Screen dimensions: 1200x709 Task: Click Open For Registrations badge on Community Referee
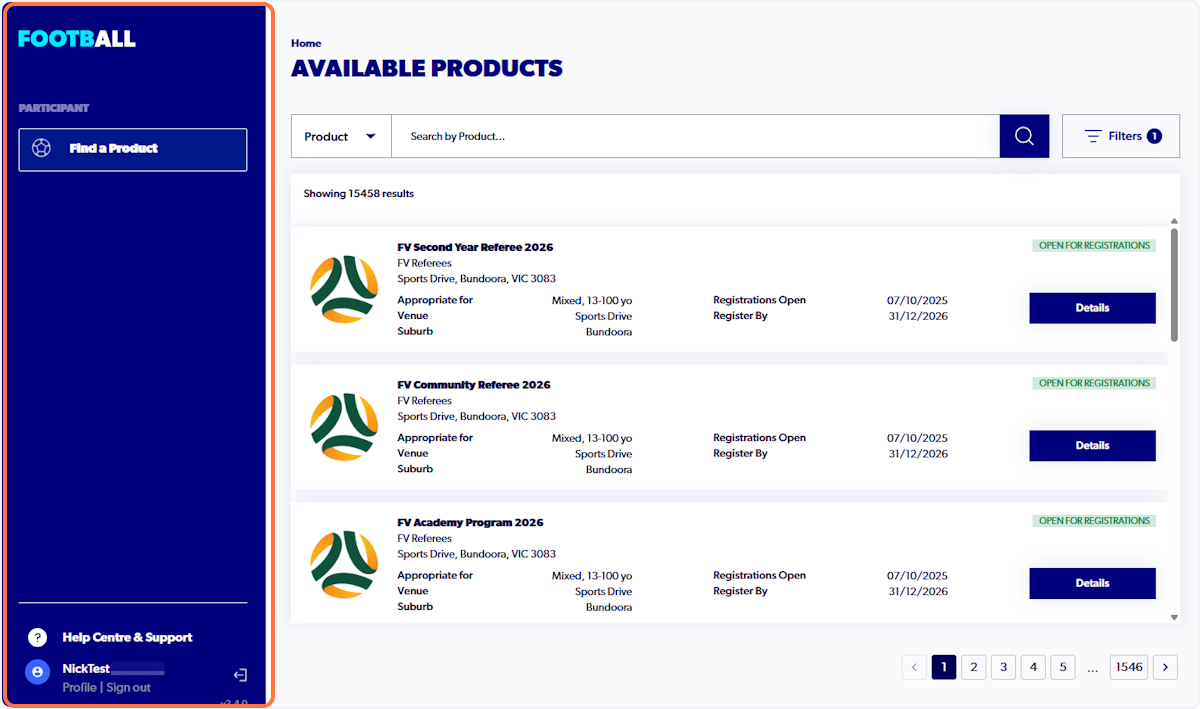coord(1094,383)
